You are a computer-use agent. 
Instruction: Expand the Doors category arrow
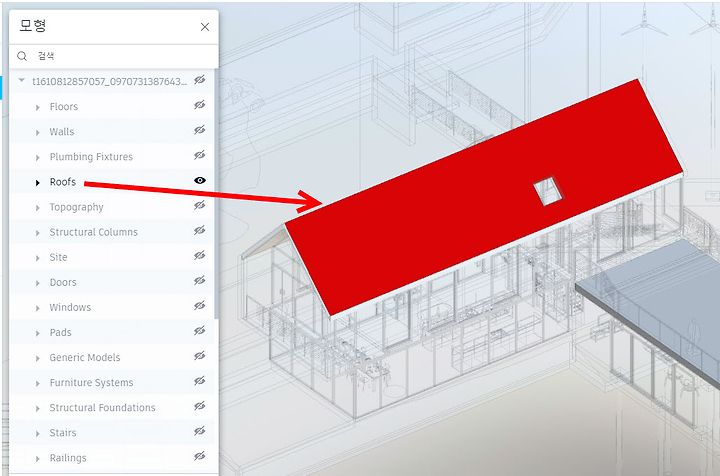point(38,283)
